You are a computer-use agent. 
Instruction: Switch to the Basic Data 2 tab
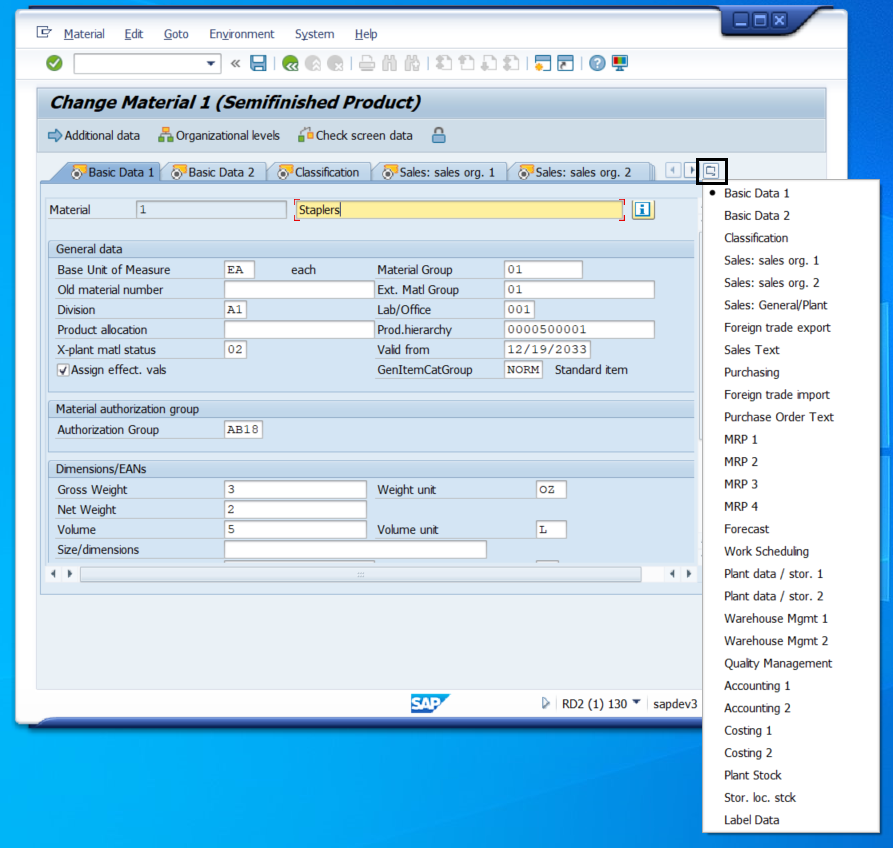tap(214, 172)
